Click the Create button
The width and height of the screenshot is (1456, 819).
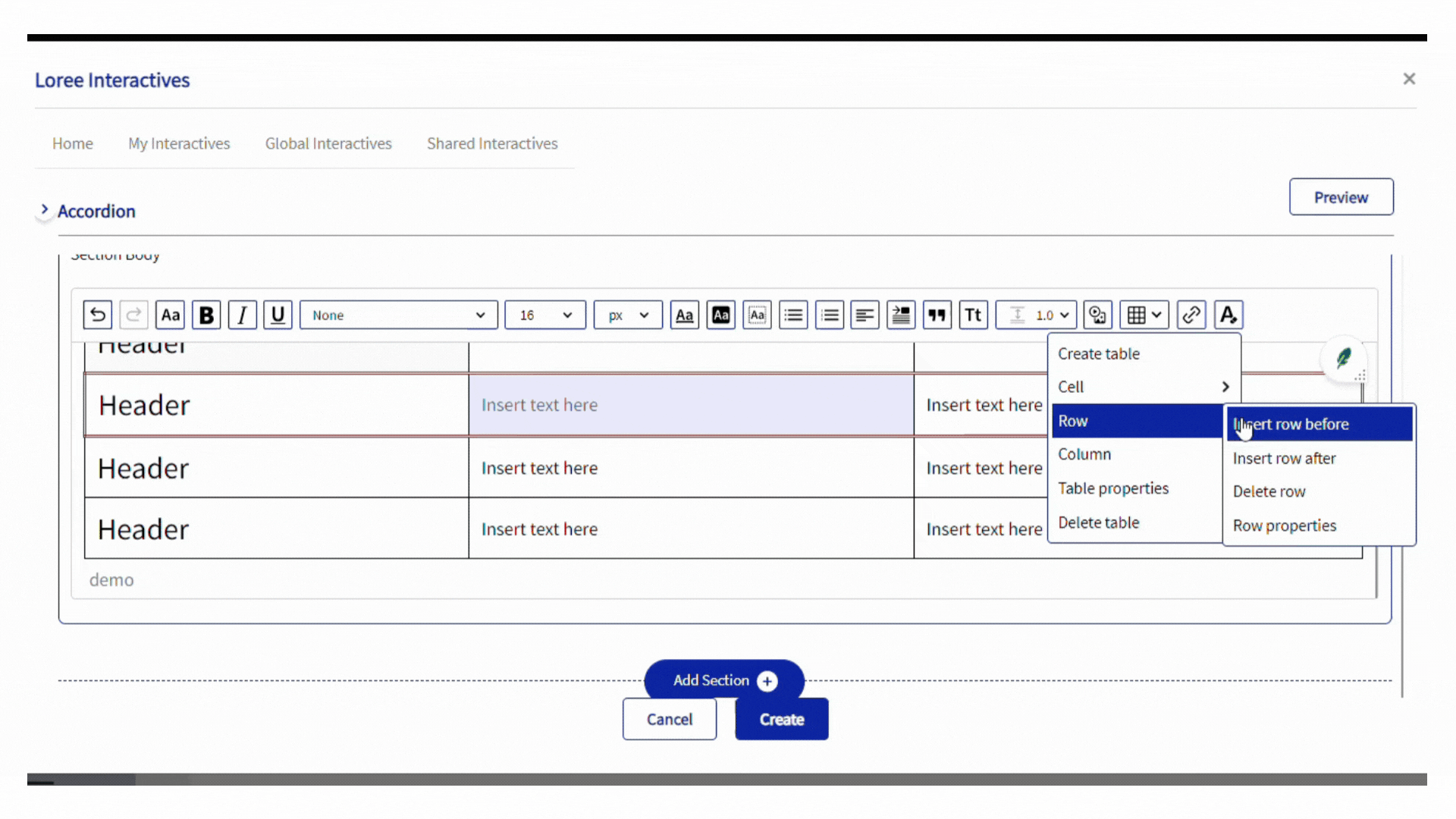pos(782,719)
